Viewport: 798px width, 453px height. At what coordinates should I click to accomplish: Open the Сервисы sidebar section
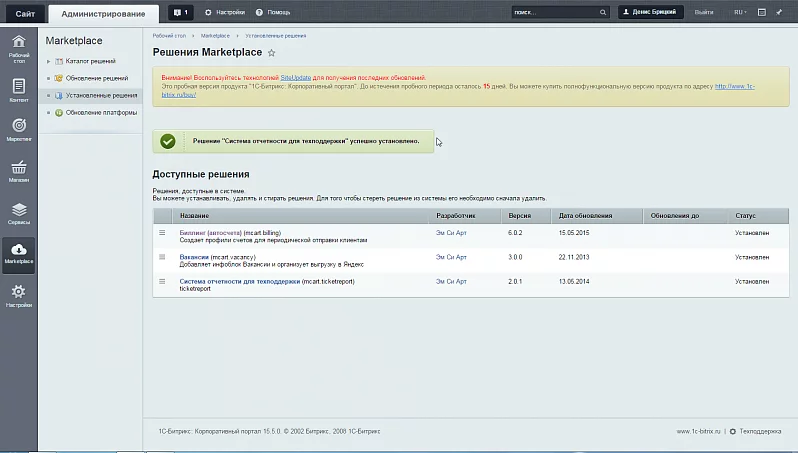(x=18, y=214)
